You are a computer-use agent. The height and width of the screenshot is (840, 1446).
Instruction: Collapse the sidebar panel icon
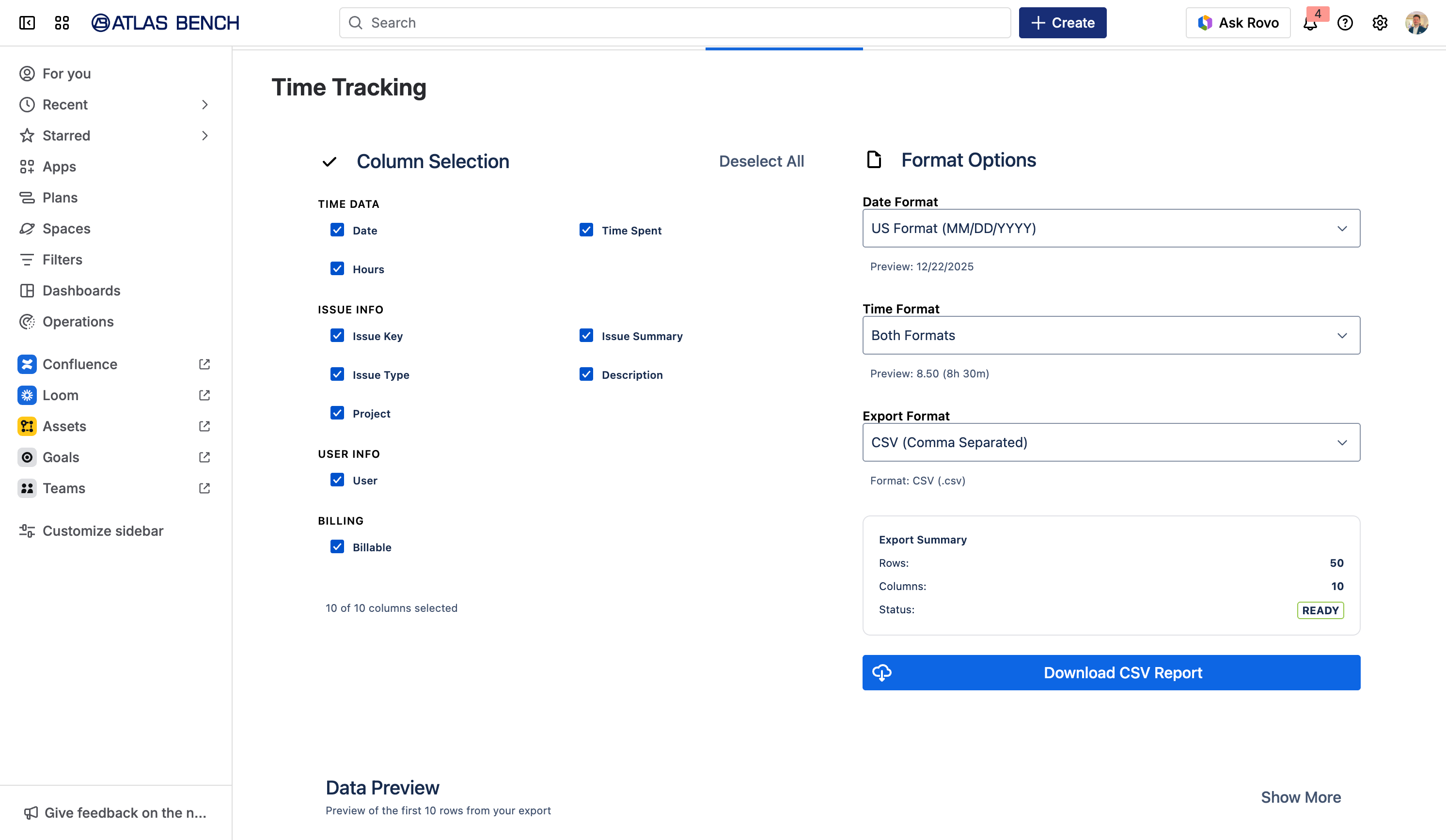click(x=27, y=23)
